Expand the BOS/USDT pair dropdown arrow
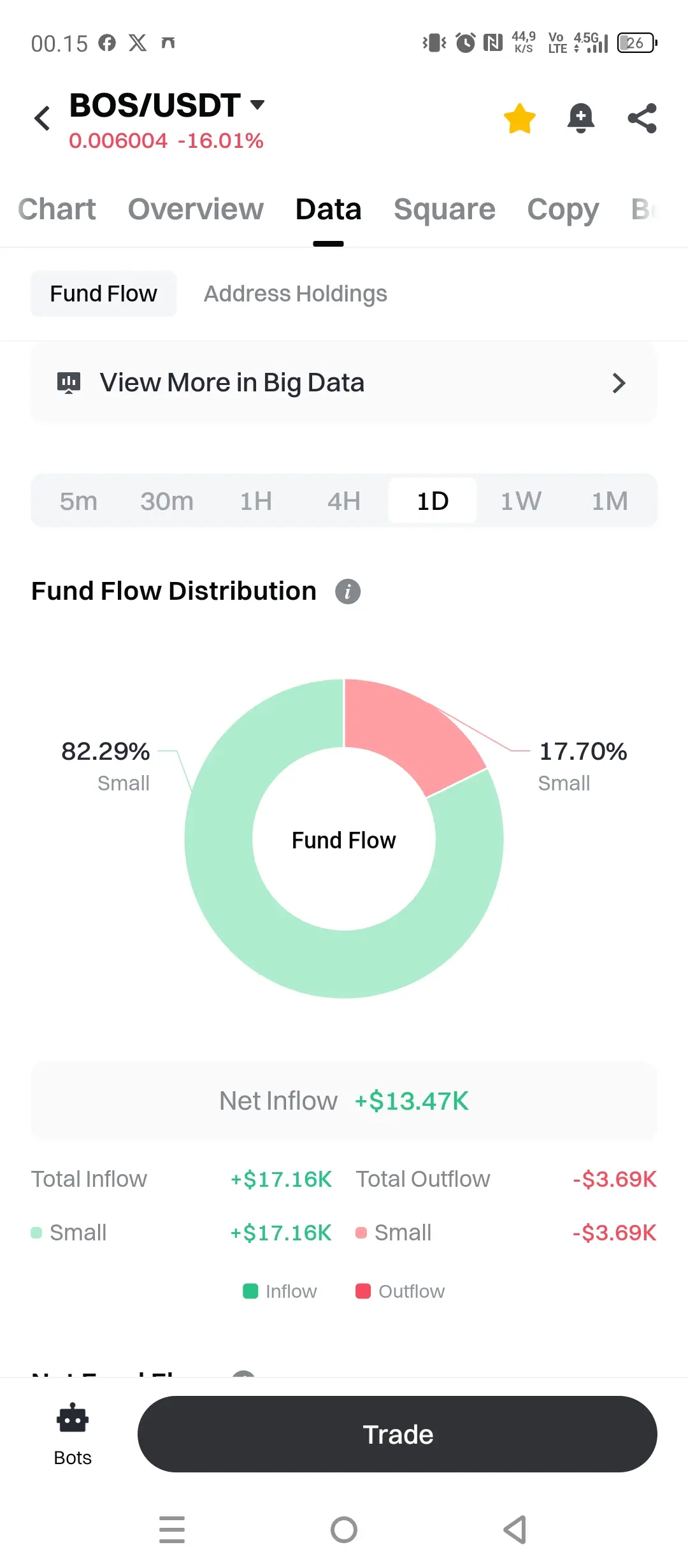 click(x=257, y=105)
